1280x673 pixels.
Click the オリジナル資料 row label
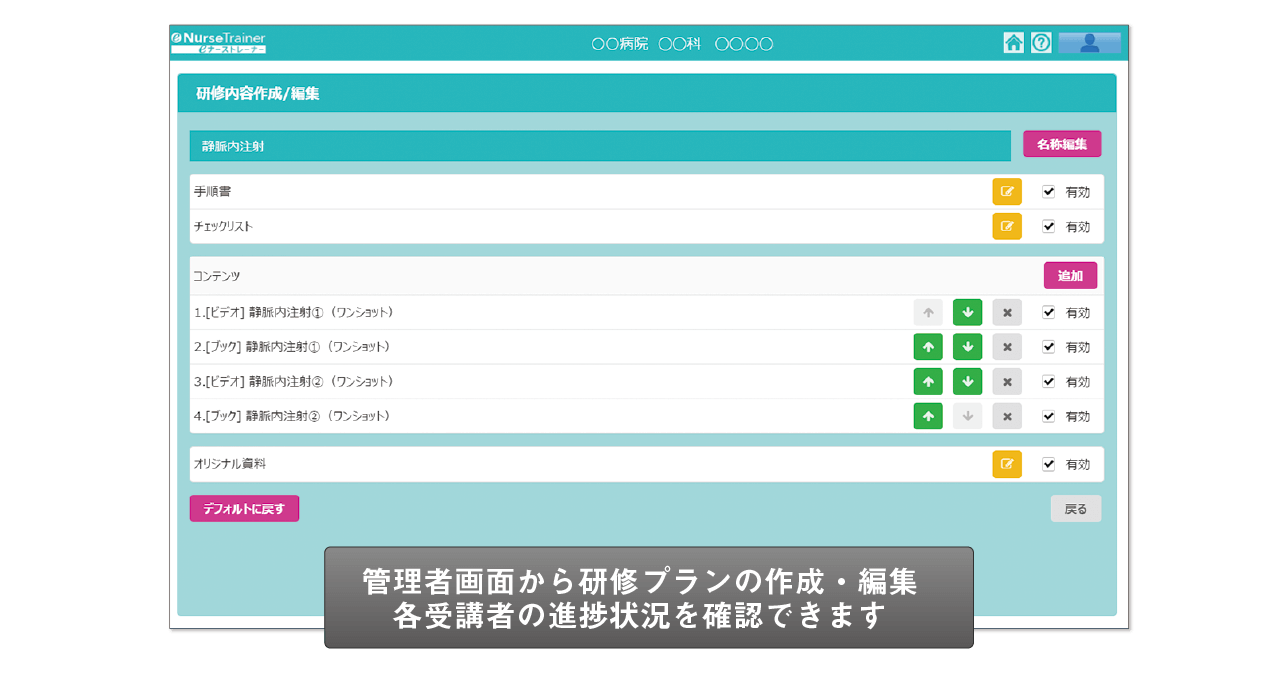(229, 464)
